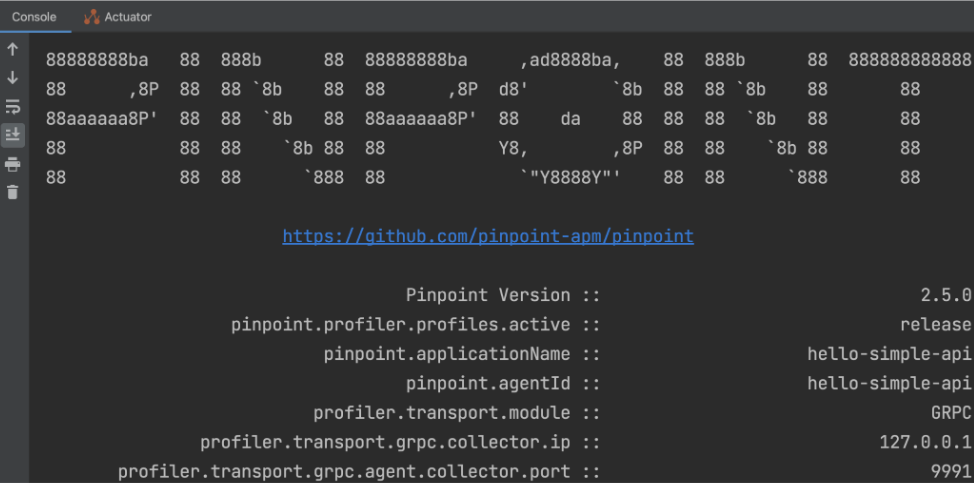Click the release profile value

[935, 325]
